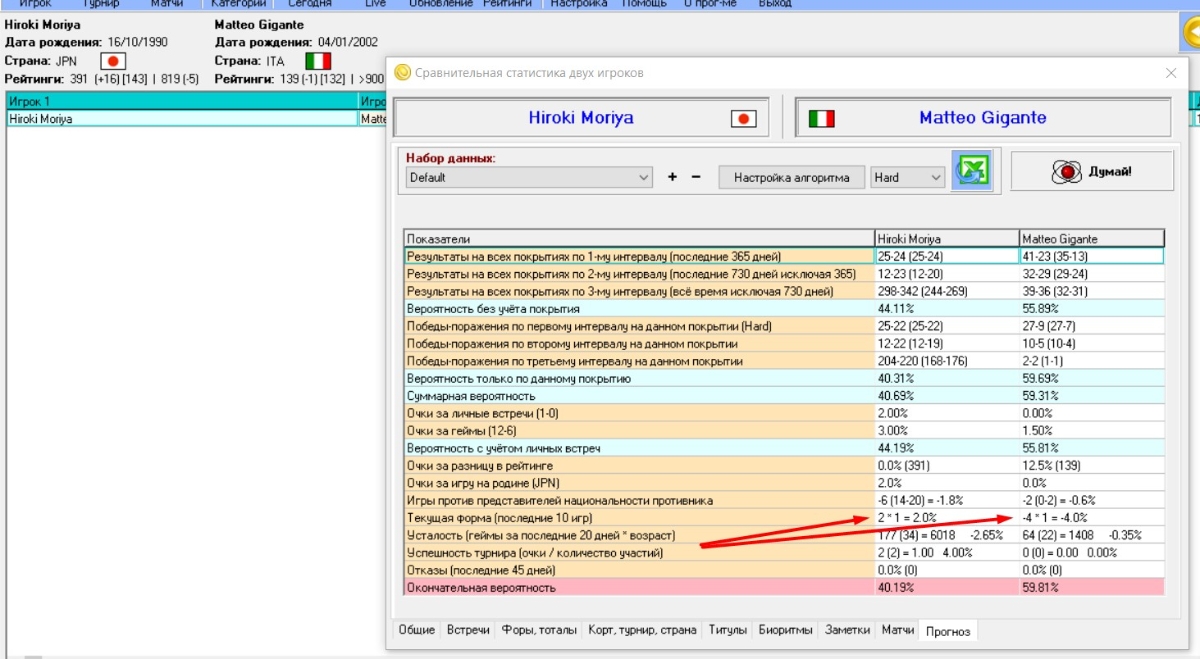Open the Настройка menu
Image resolution: width=1200 pixels, height=659 pixels.
coord(578,4)
